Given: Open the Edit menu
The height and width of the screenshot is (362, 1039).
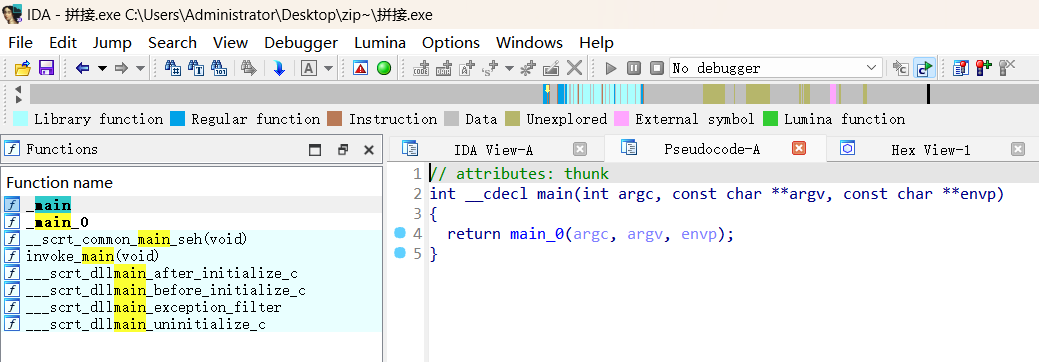Looking at the screenshot, I should (63, 43).
